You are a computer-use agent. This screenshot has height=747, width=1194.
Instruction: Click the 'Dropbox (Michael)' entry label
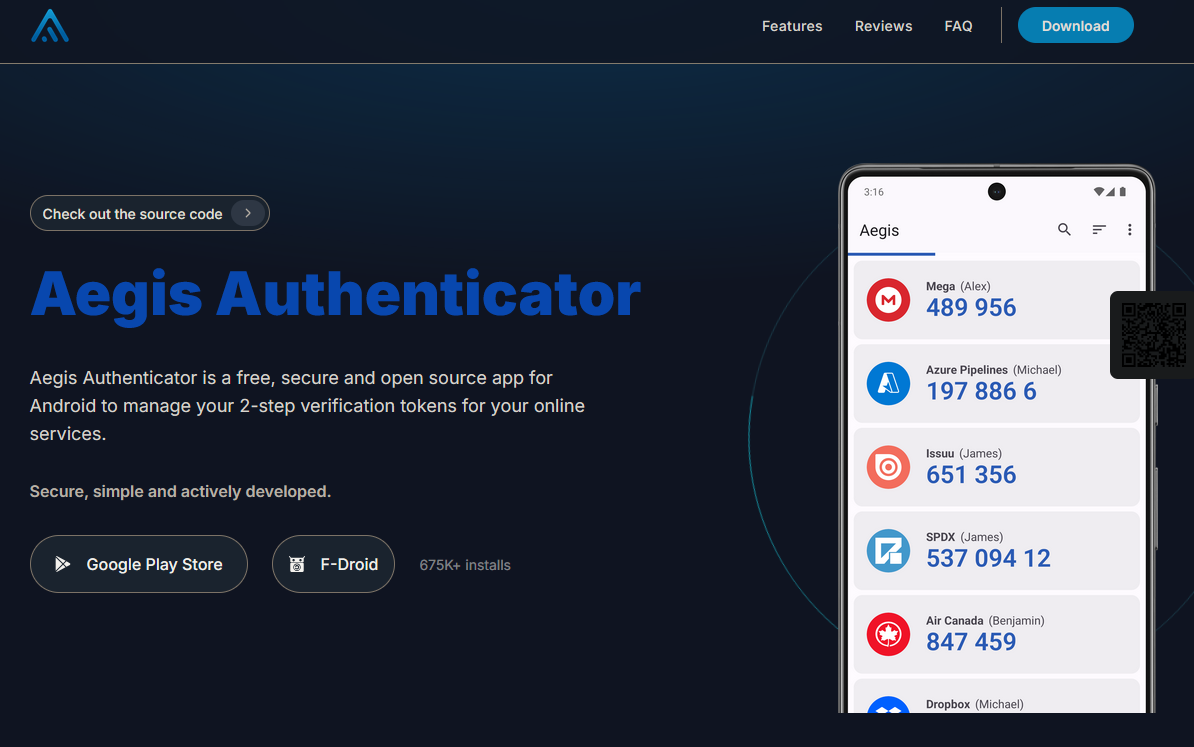coord(975,704)
